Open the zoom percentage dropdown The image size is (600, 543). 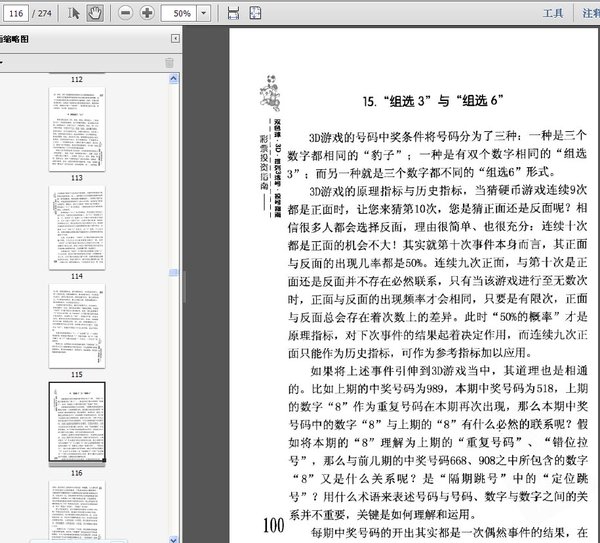pyautogui.click(x=206, y=14)
